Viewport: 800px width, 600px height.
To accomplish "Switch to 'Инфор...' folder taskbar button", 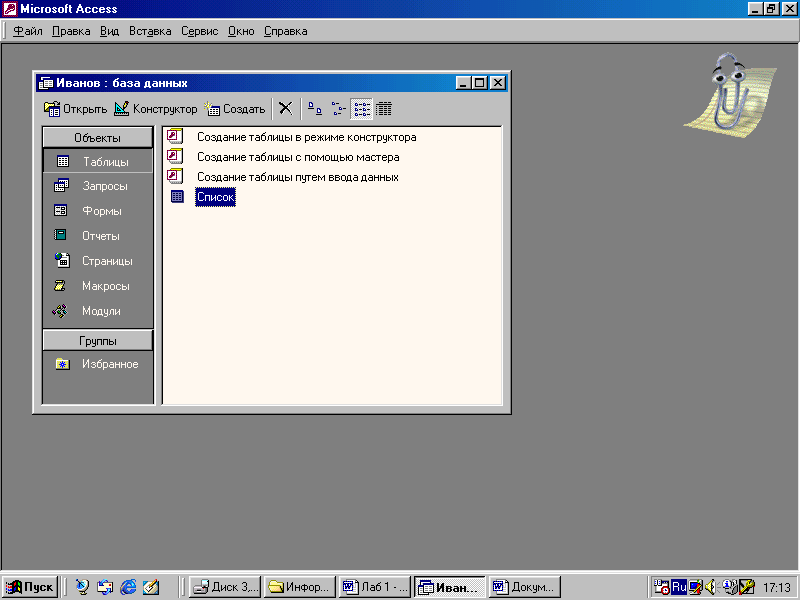I will pyautogui.click(x=300, y=587).
